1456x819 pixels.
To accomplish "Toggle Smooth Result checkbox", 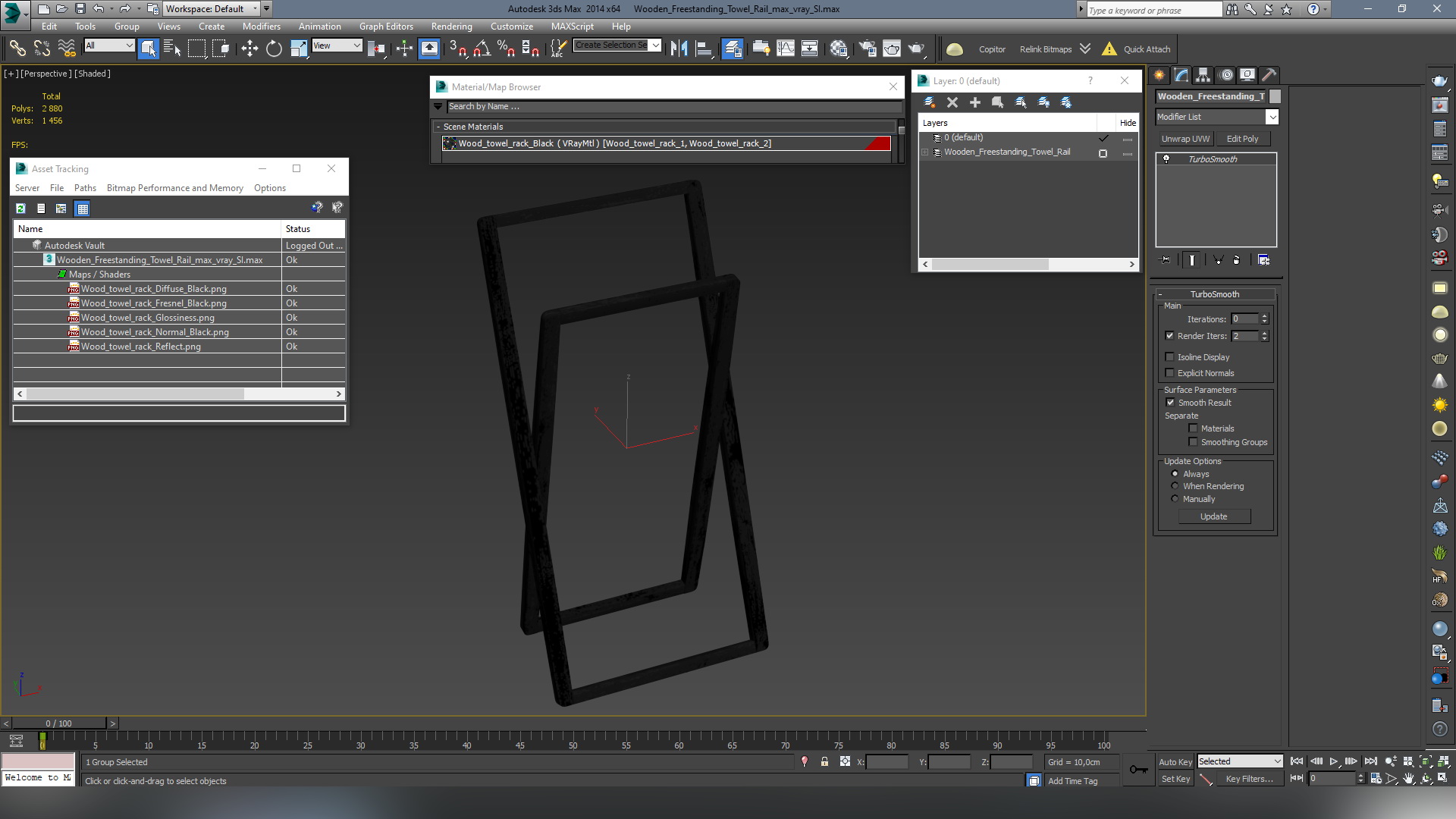I will (x=1170, y=403).
